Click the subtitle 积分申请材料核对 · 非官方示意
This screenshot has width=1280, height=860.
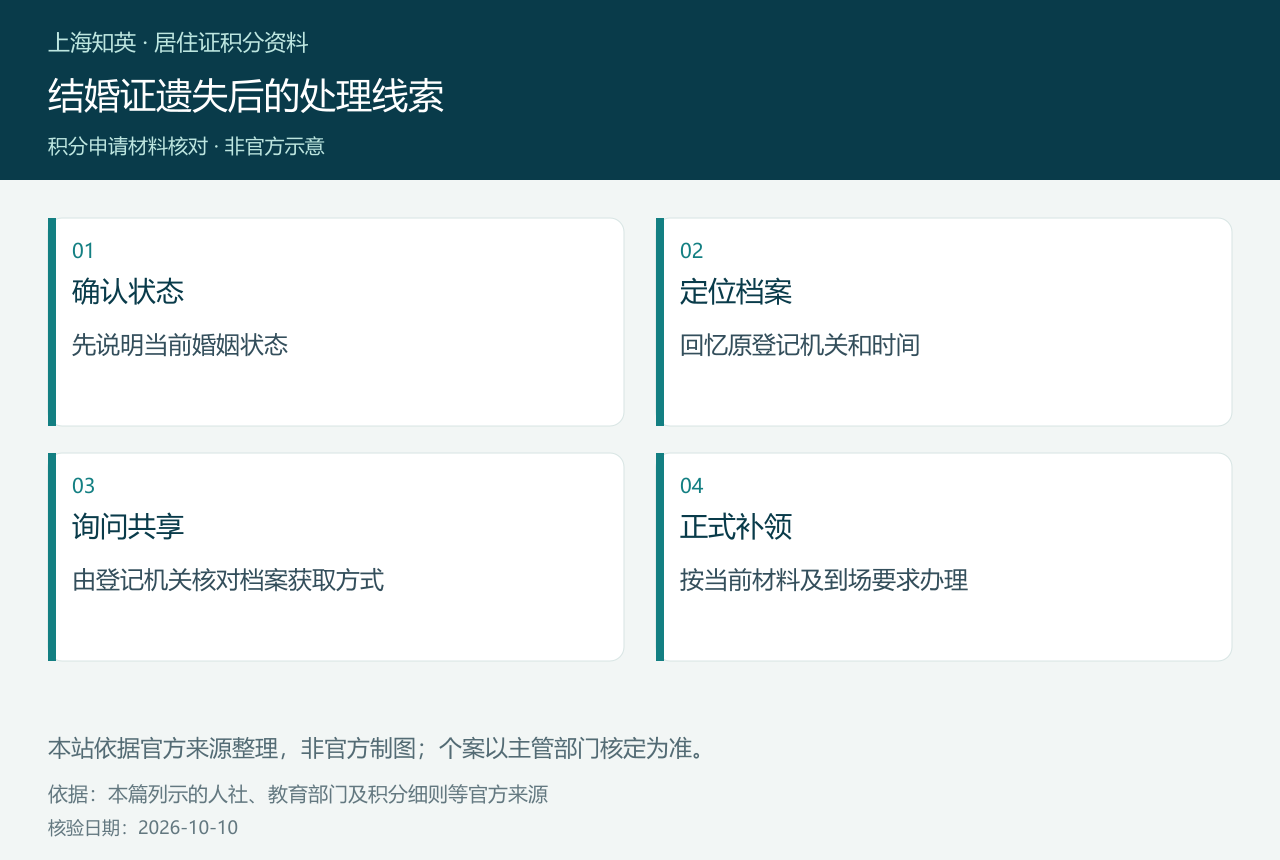click(x=186, y=146)
